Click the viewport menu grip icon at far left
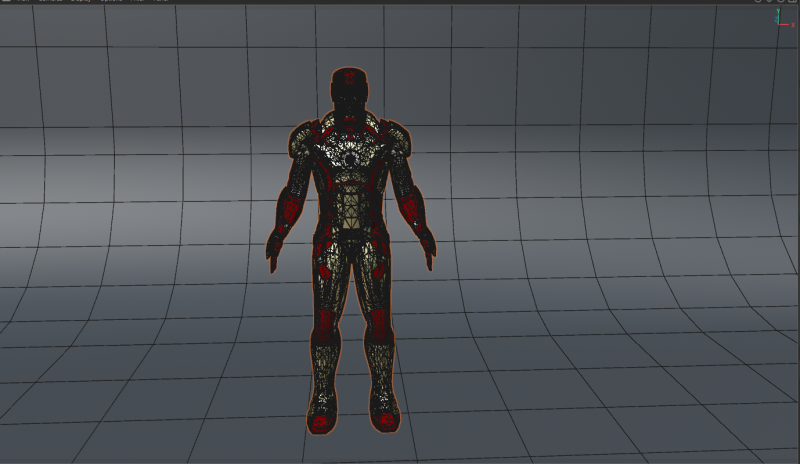The height and width of the screenshot is (464, 800). coord(5,1)
